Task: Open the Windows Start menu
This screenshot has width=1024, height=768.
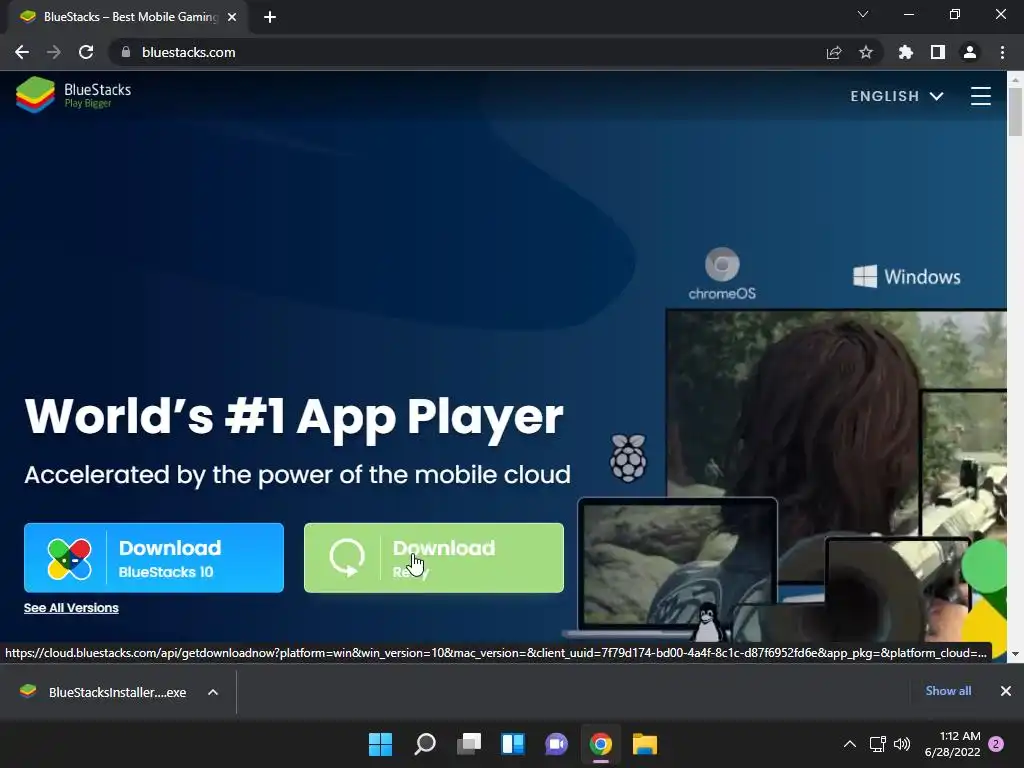Action: 381,744
